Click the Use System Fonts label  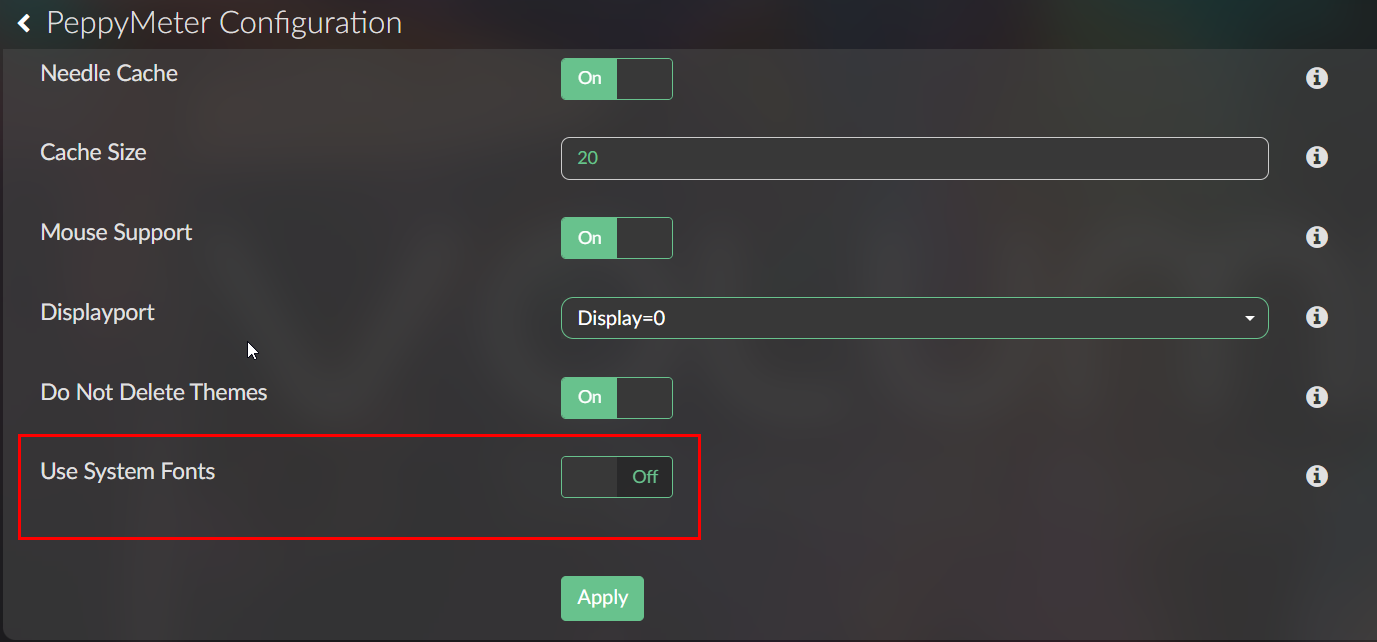click(128, 471)
